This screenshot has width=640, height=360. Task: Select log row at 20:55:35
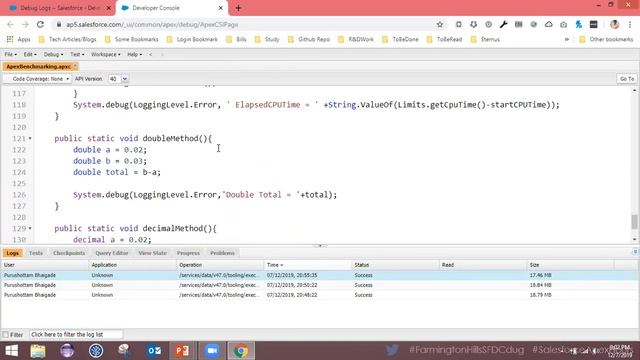click(320, 276)
